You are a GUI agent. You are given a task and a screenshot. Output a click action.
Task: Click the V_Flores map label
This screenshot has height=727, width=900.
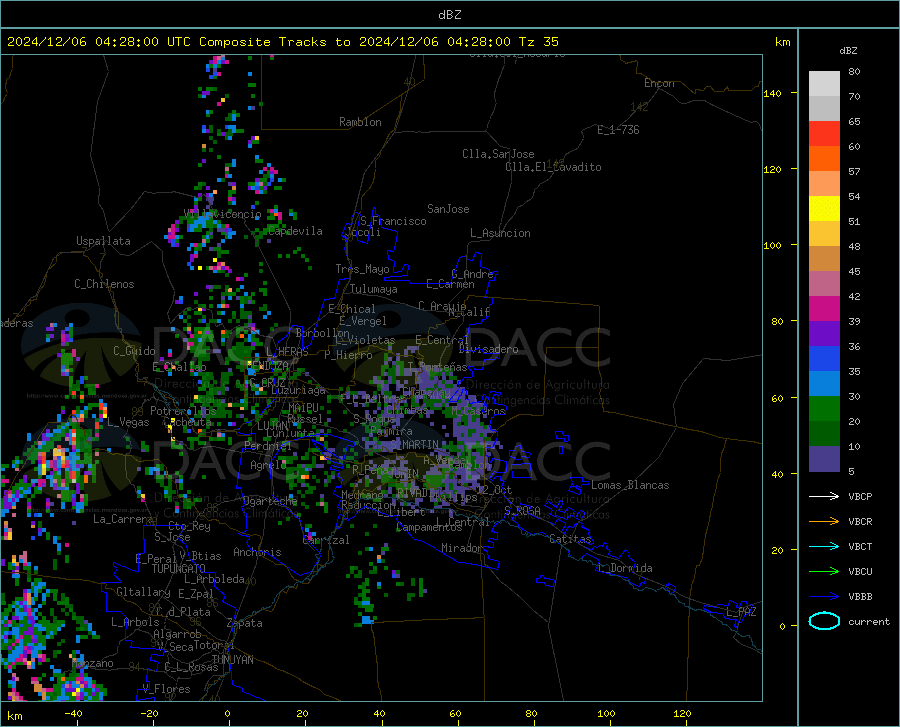click(x=166, y=689)
